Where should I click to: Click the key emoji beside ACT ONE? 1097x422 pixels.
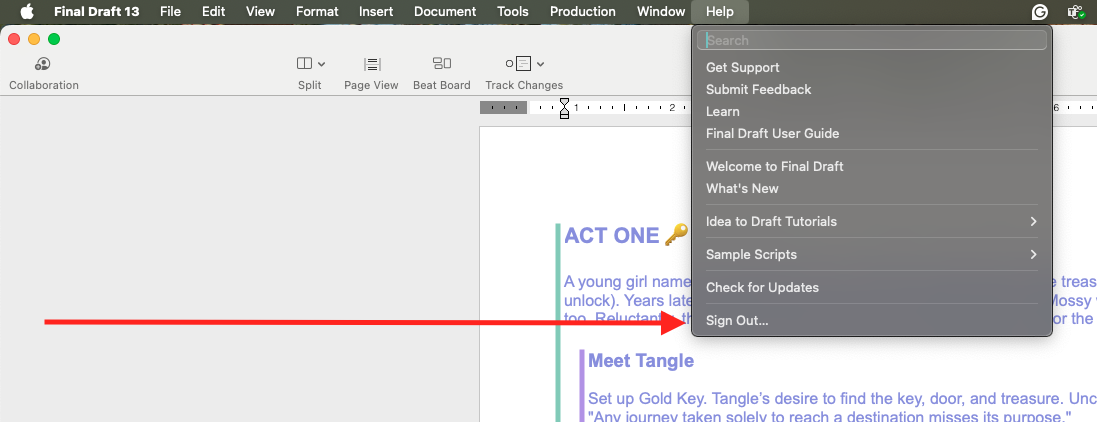pos(677,234)
